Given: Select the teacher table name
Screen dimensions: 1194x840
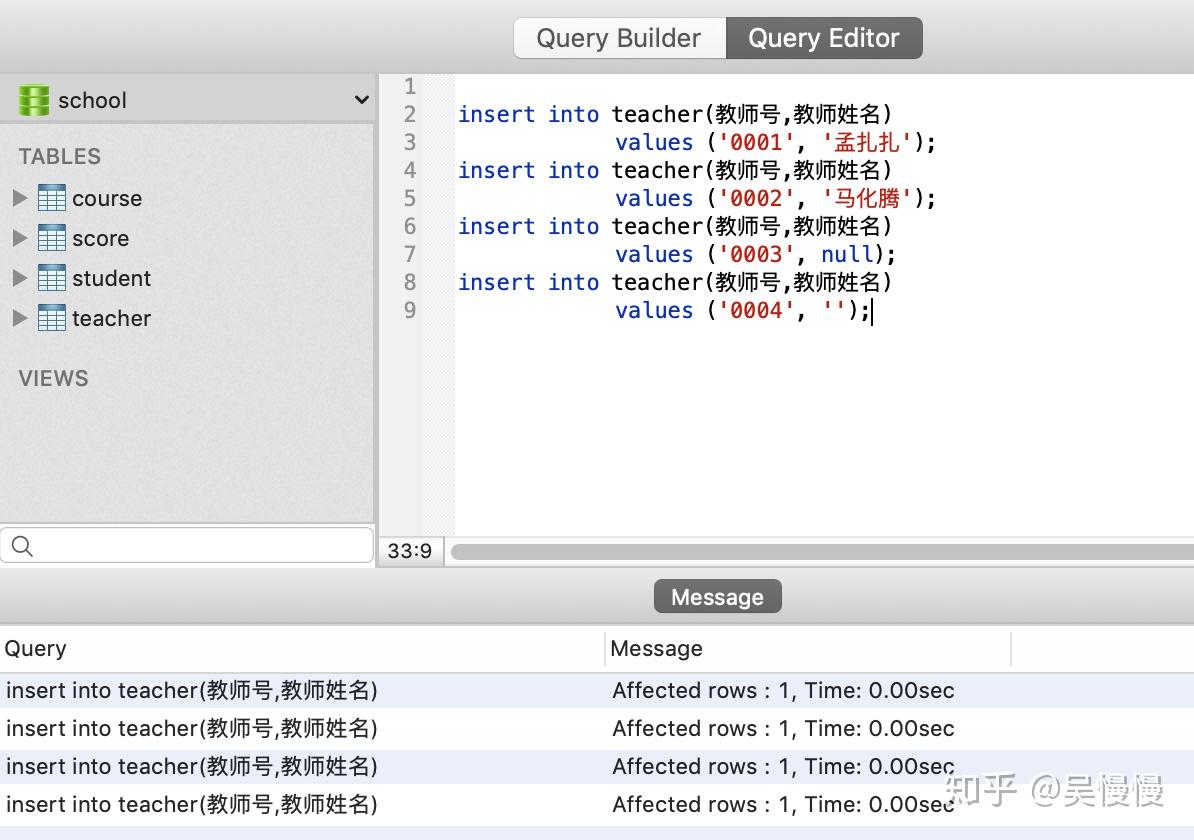Looking at the screenshot, I should 112,318.
